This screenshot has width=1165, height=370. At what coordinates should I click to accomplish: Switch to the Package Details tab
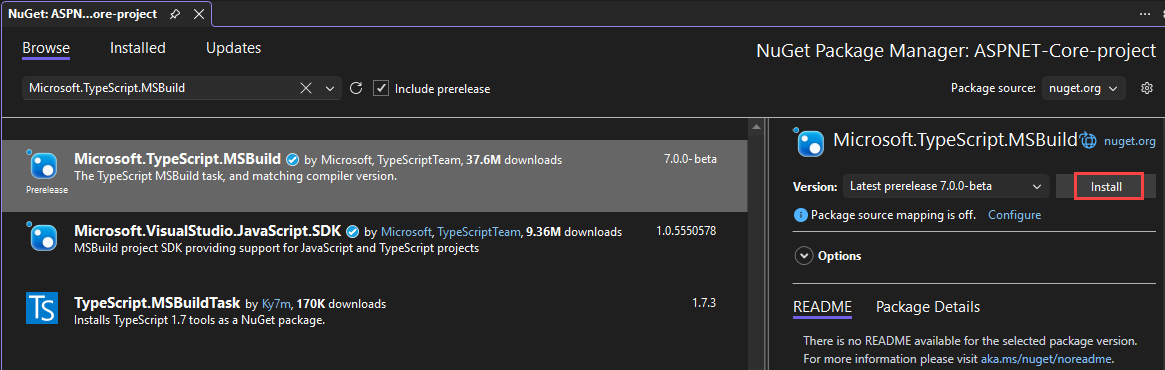click(928, 307)
